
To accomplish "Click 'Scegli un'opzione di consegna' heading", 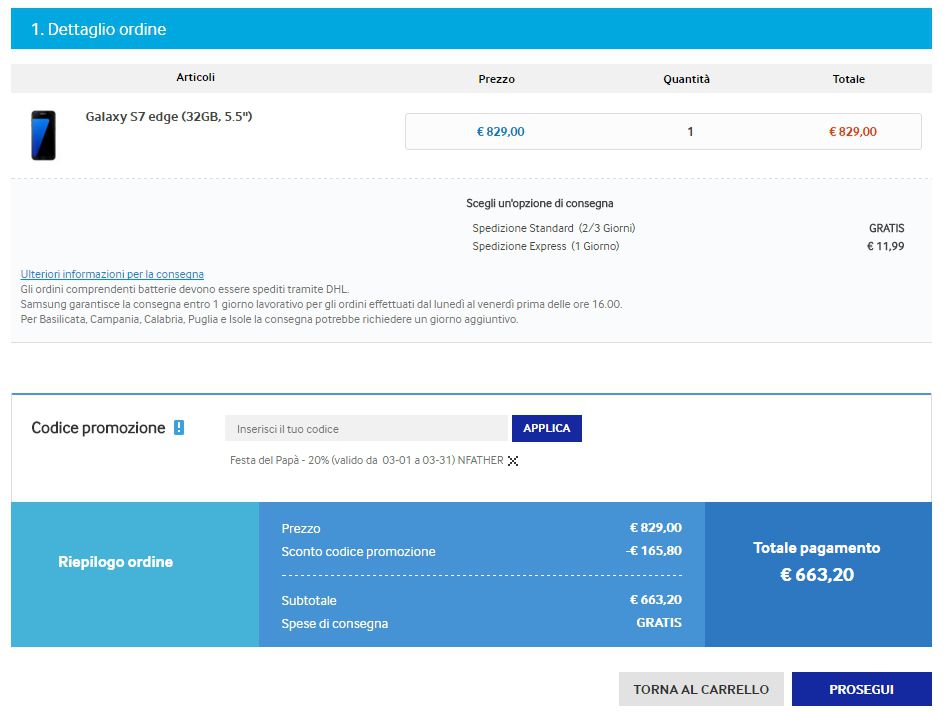I will coord(540,204).
